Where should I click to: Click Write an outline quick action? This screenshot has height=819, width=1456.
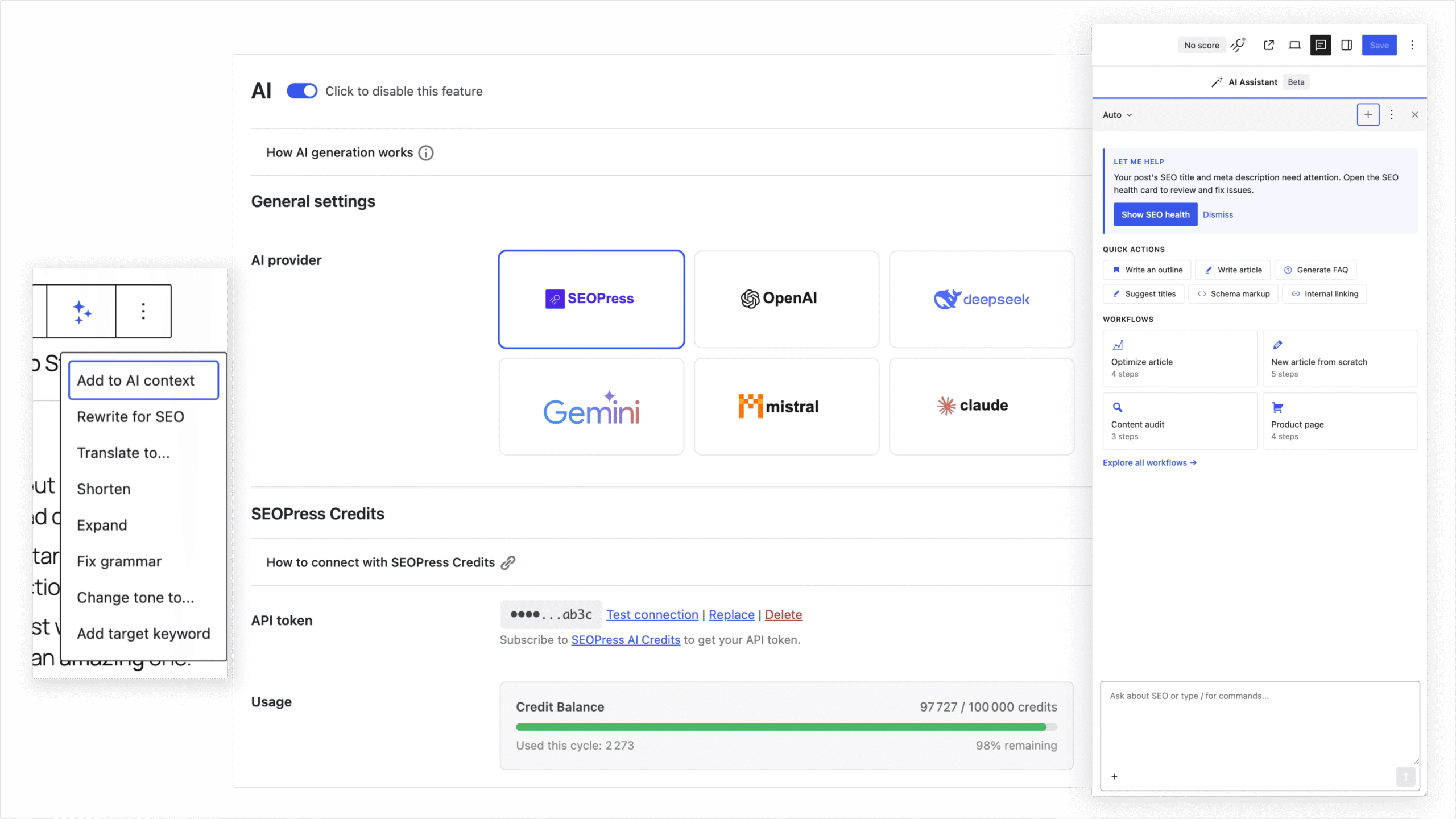[1147, 270]
